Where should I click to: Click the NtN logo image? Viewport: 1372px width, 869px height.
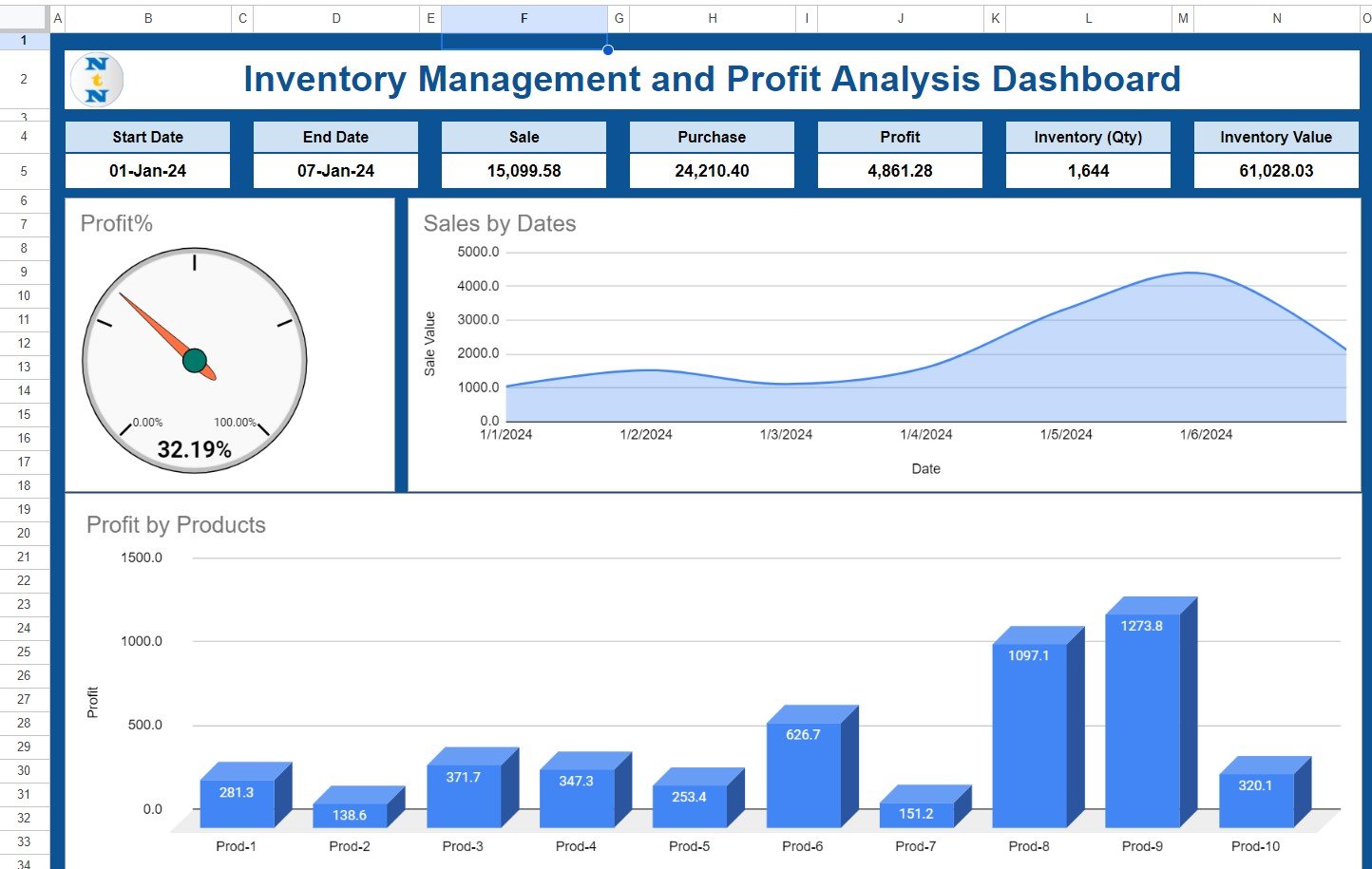coord(97,80)
